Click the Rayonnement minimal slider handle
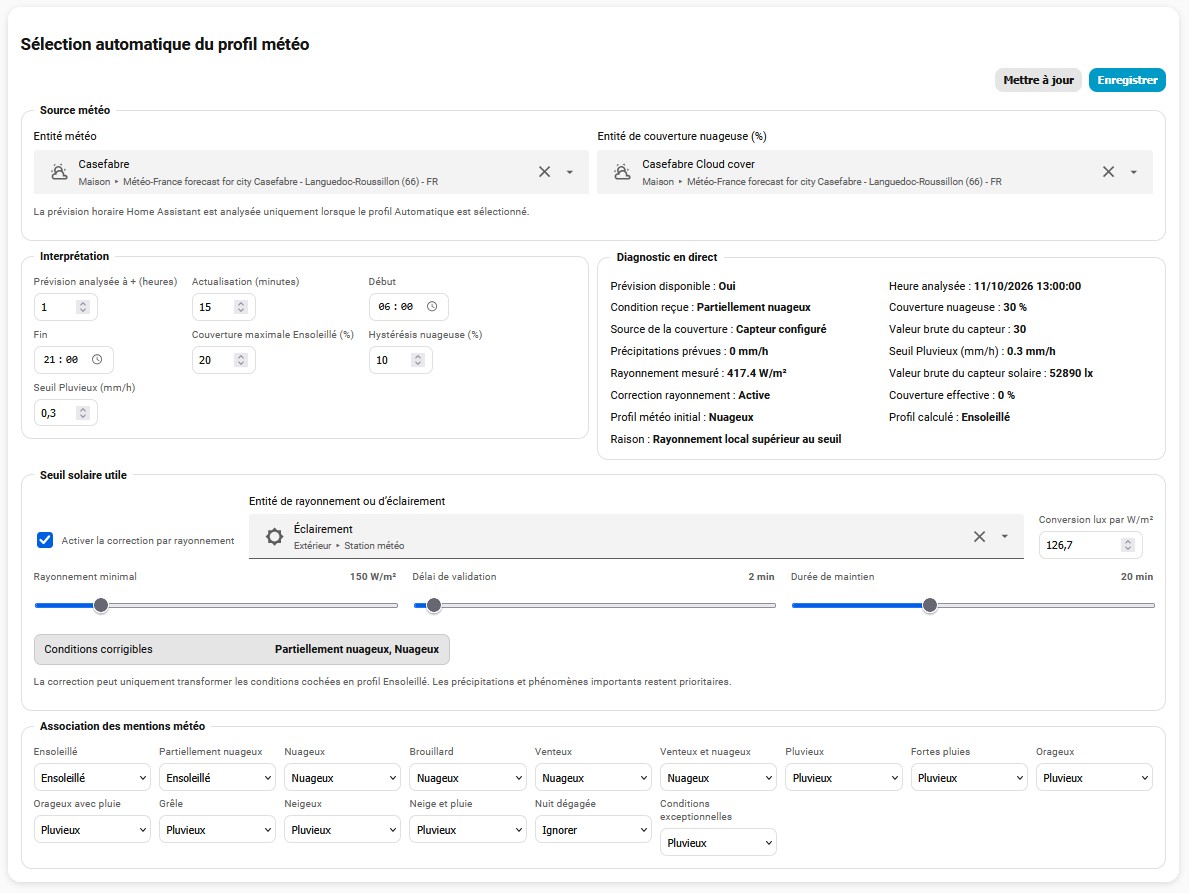 tap(101, 605)
